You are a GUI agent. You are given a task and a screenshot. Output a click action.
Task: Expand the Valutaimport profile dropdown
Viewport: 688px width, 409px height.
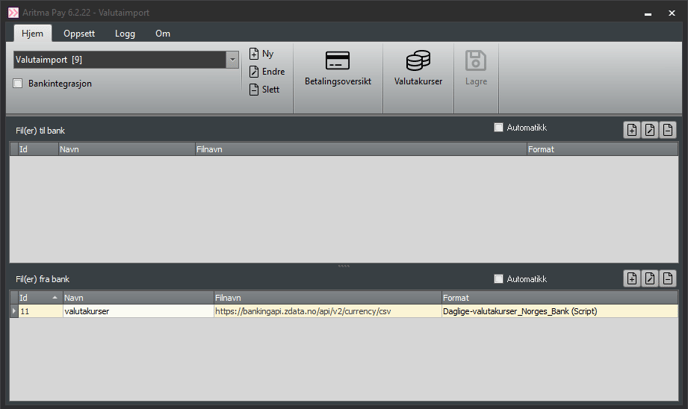click(x=233, y=60)
